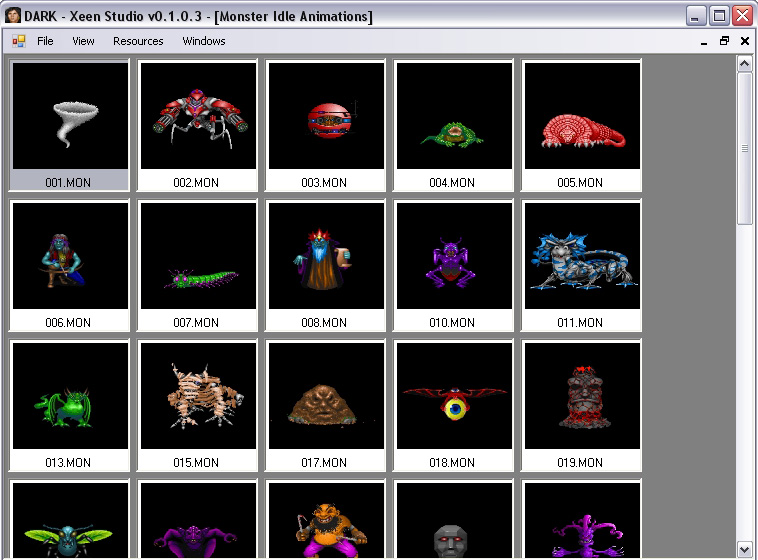Click the 006.MON file label
This screenshot has height=560, width=758.
point(68,323)
